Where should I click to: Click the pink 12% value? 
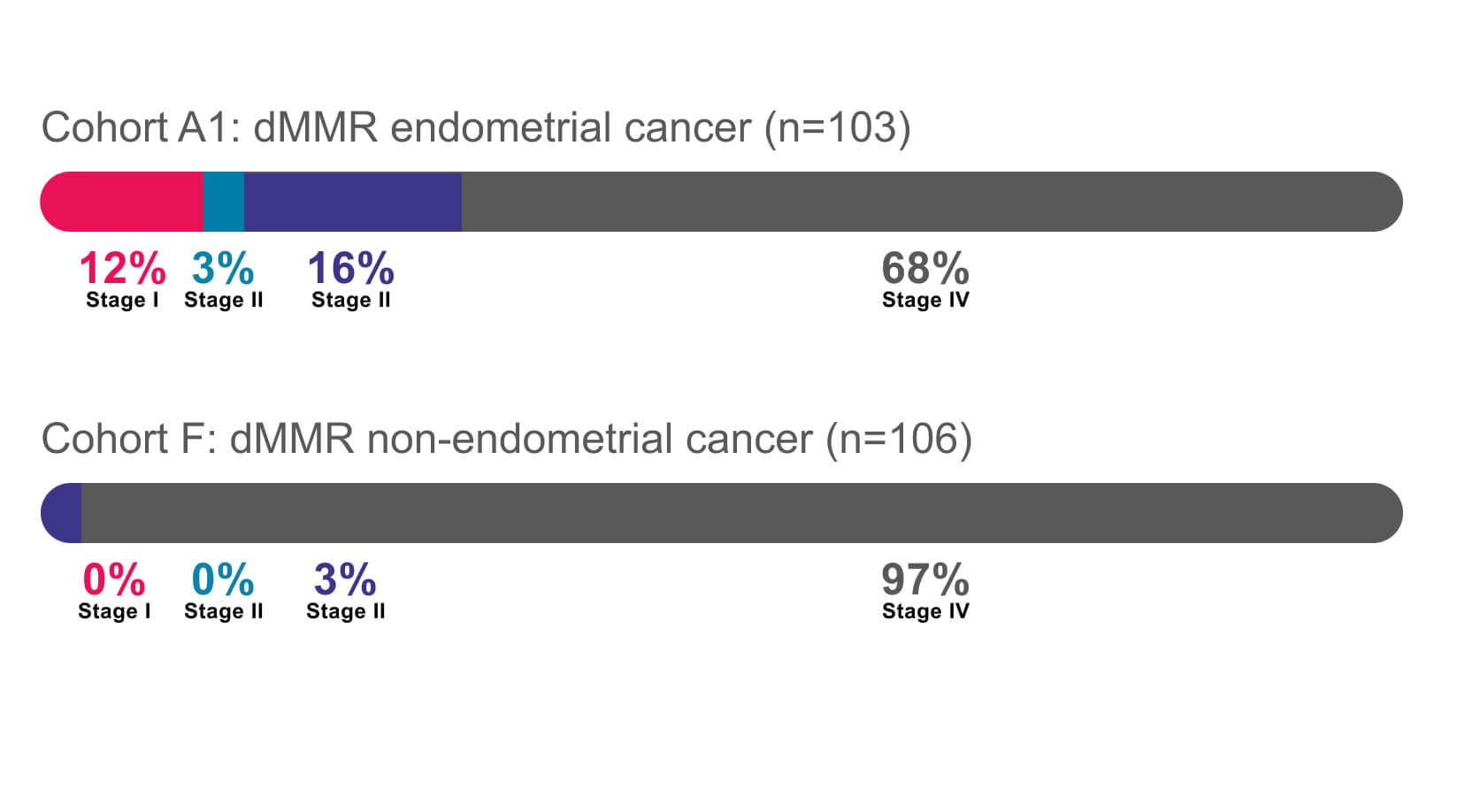point(122,268)
